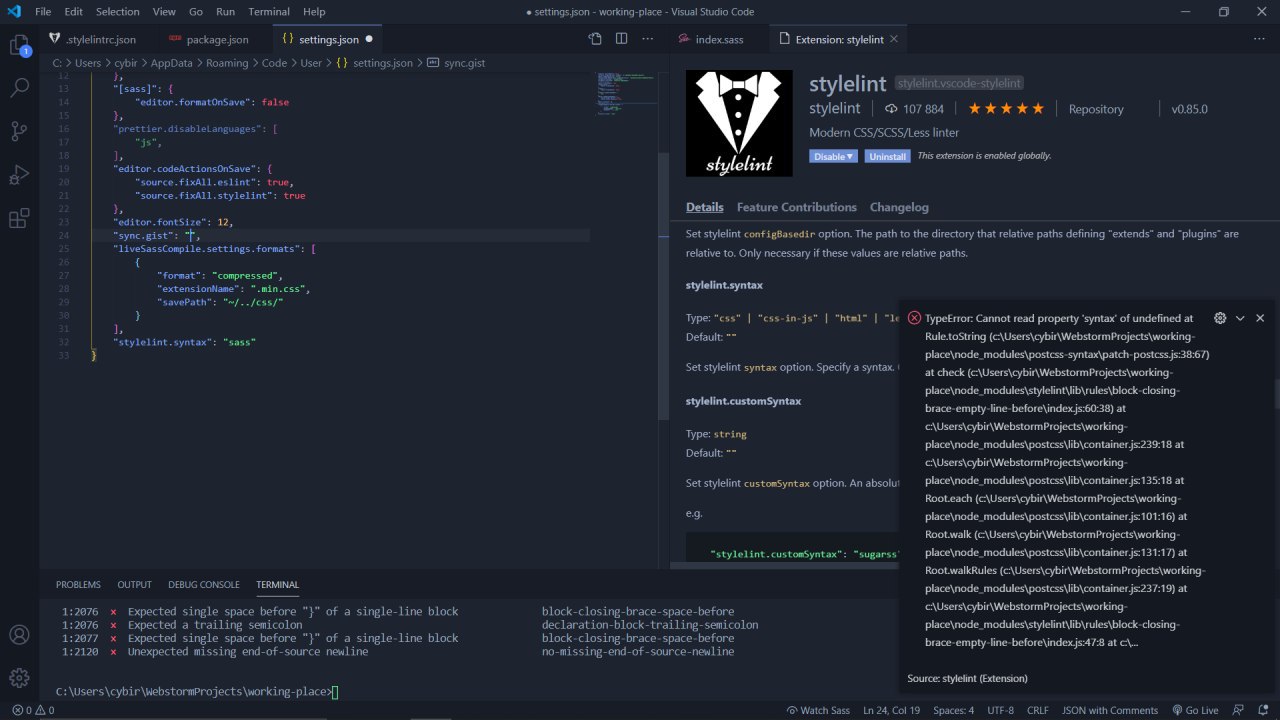Click the VS Code logo icon
Viewport: 1280px width, 720px height.
tap(14, 12)
